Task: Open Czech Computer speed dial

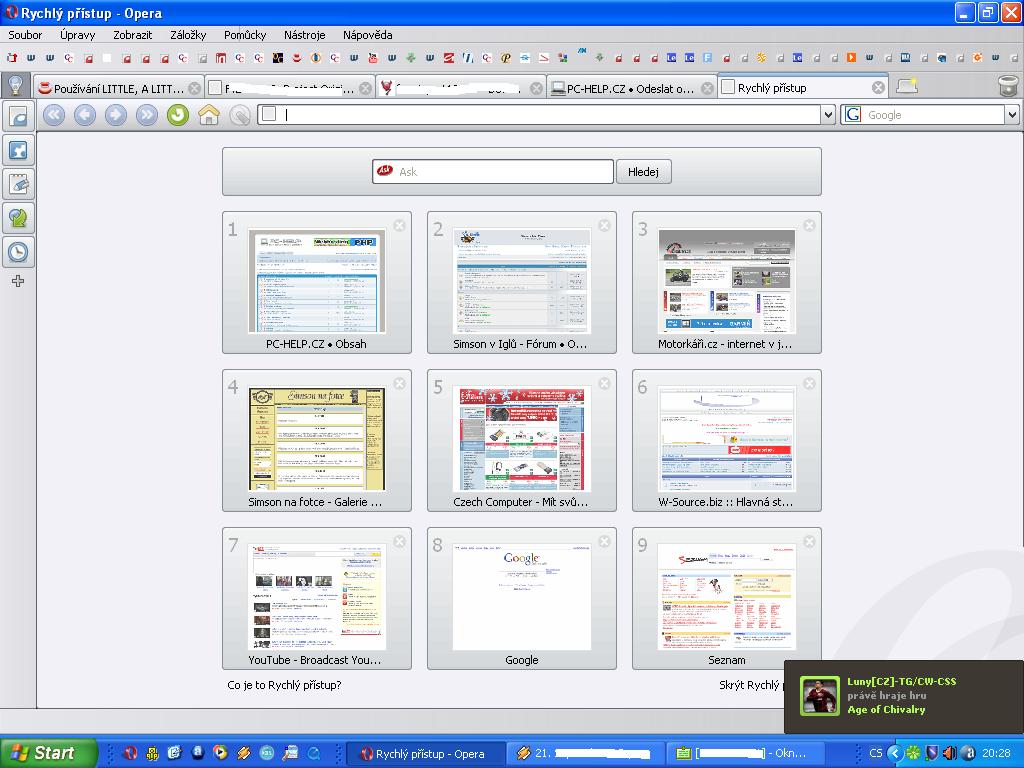Action: 522,440
